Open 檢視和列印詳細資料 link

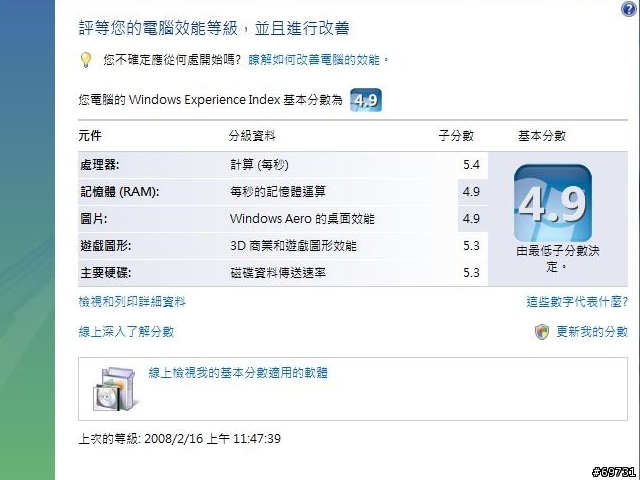pos(132,302)
